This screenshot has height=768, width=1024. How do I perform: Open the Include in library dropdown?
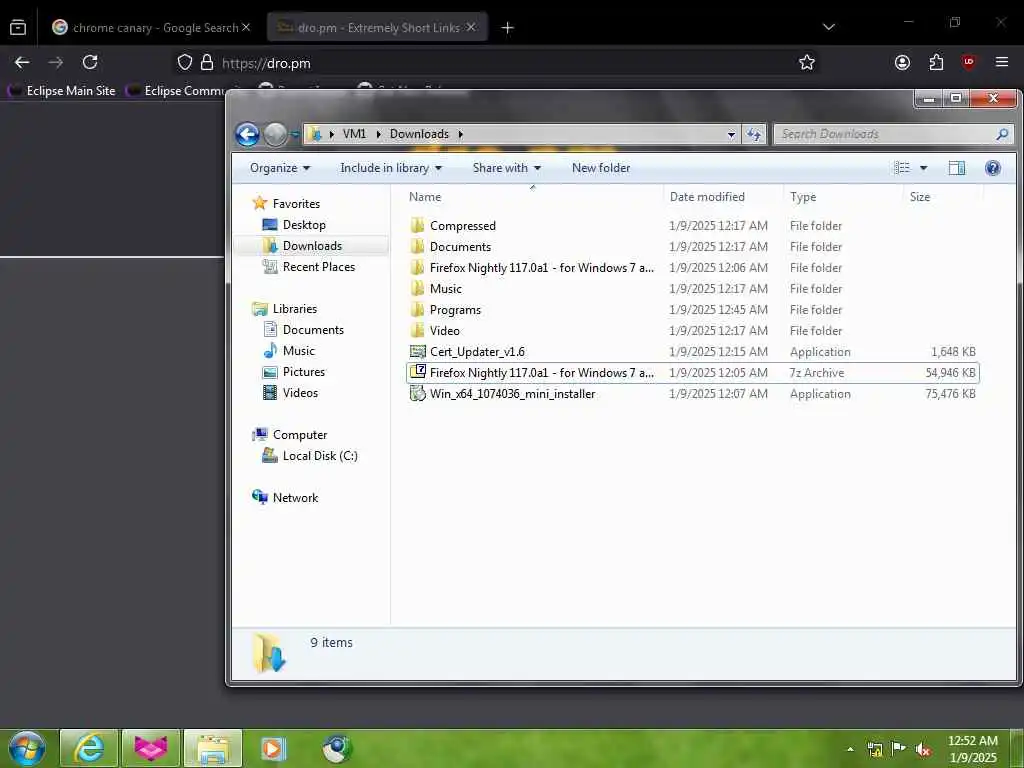pos(391,168)
